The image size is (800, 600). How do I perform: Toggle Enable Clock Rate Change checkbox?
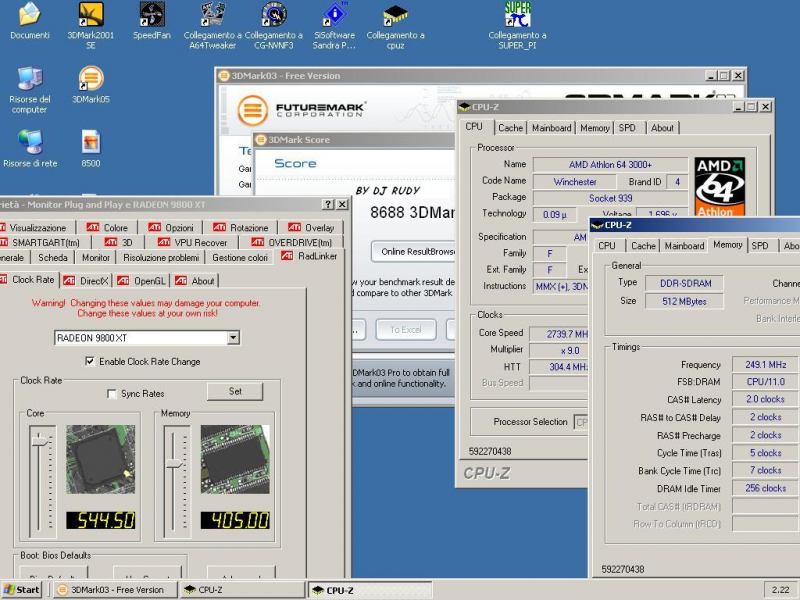(90, 361)
